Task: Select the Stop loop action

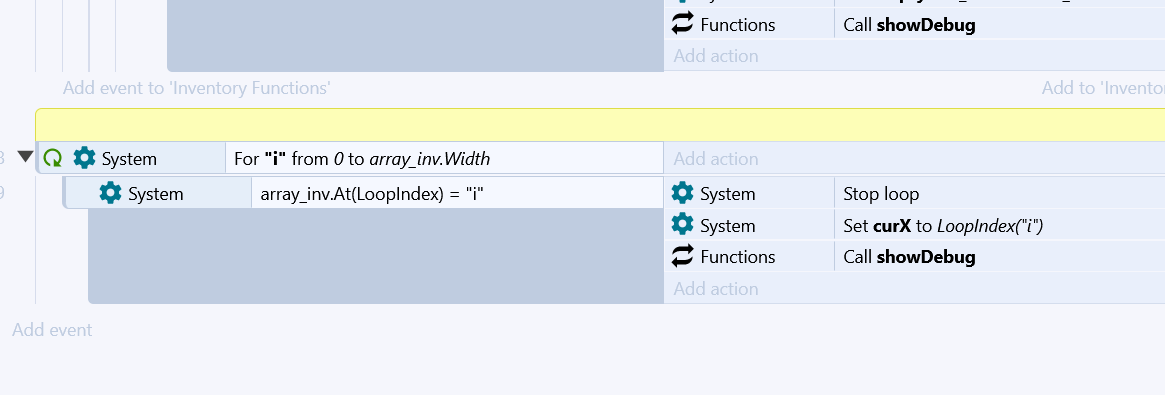Action: (999, 194)
